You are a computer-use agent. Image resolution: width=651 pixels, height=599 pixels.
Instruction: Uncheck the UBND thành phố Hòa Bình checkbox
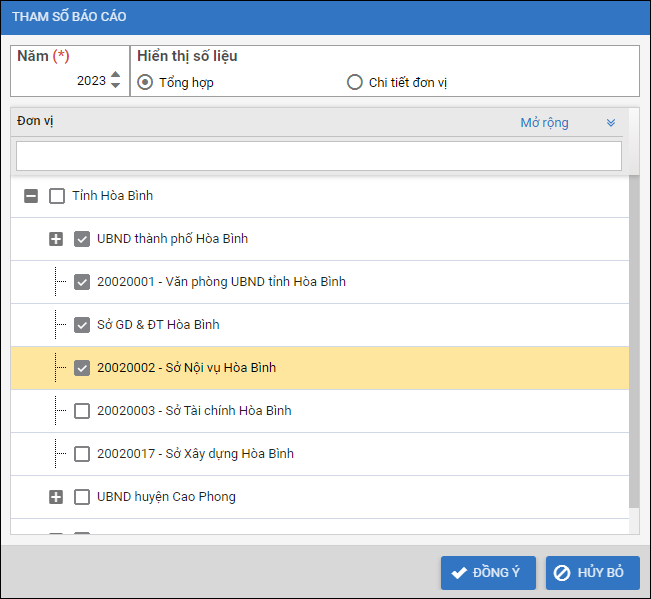point(82,239)
